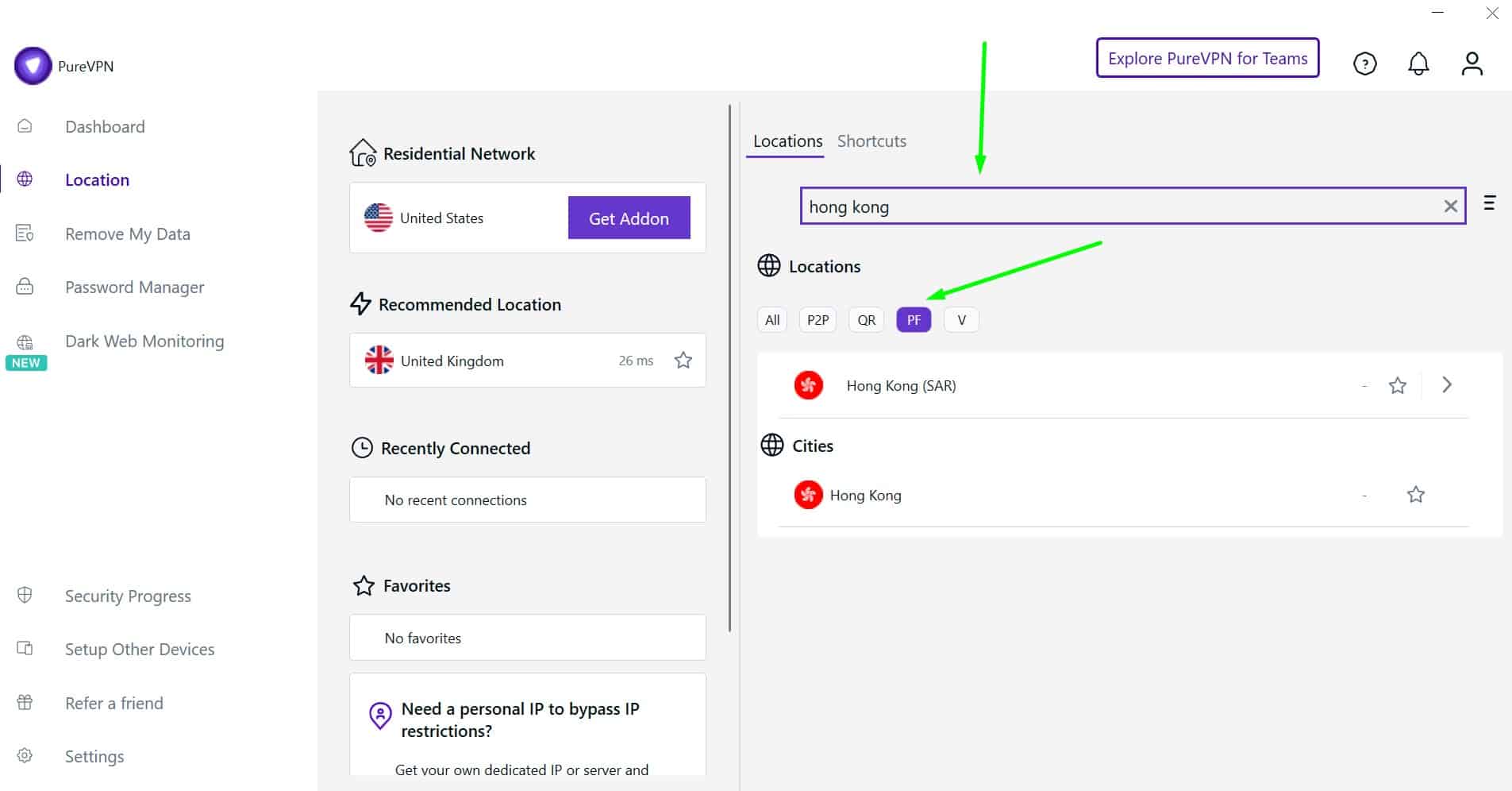The width and height of the screenshot is (1512, 791).
Task: Click Hong Kong (SAR) flag icon
Action: [x=808, y=385]
